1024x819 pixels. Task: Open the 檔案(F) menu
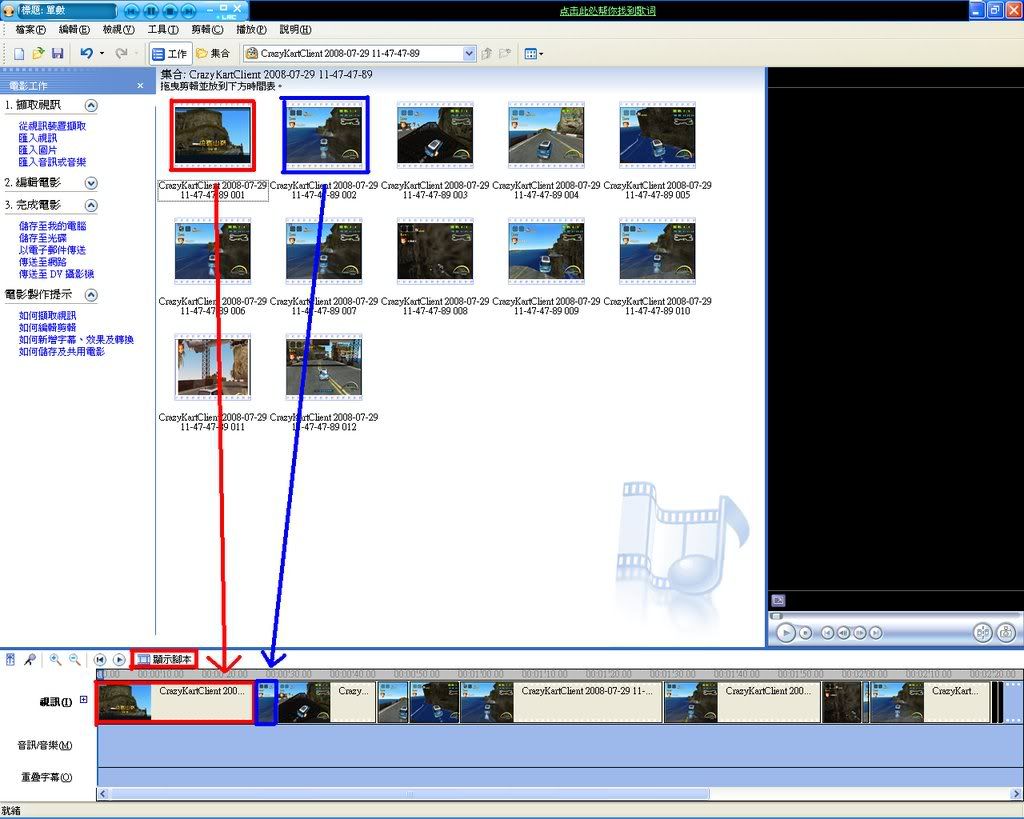tap(31, 30)
